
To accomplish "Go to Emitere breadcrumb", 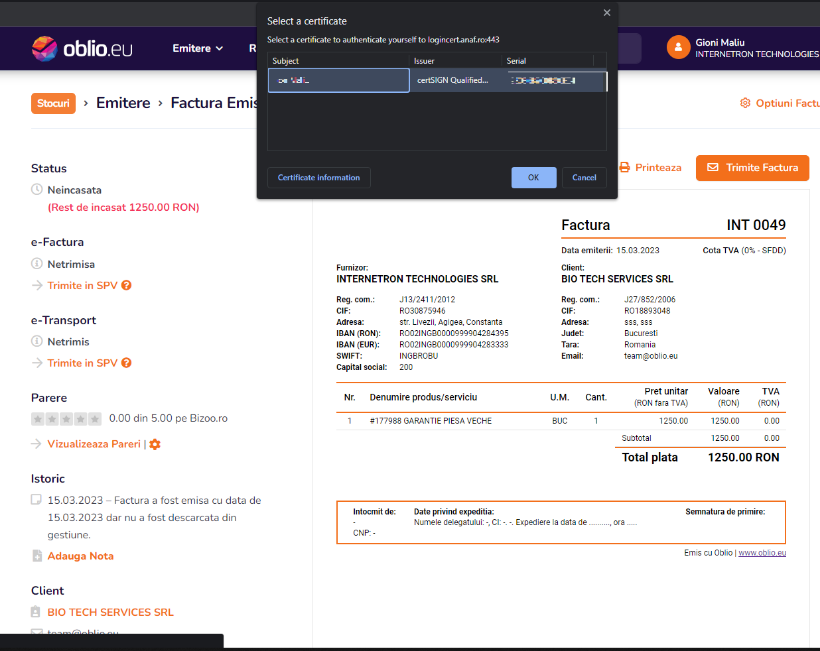I will (123, 103).
